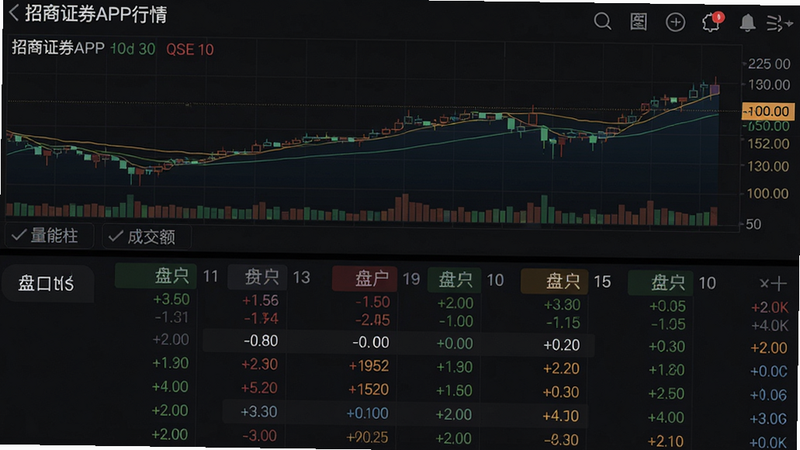Click the +1.56 value
The width and height of the screenshot is (800, 450).
pos(260,301)
